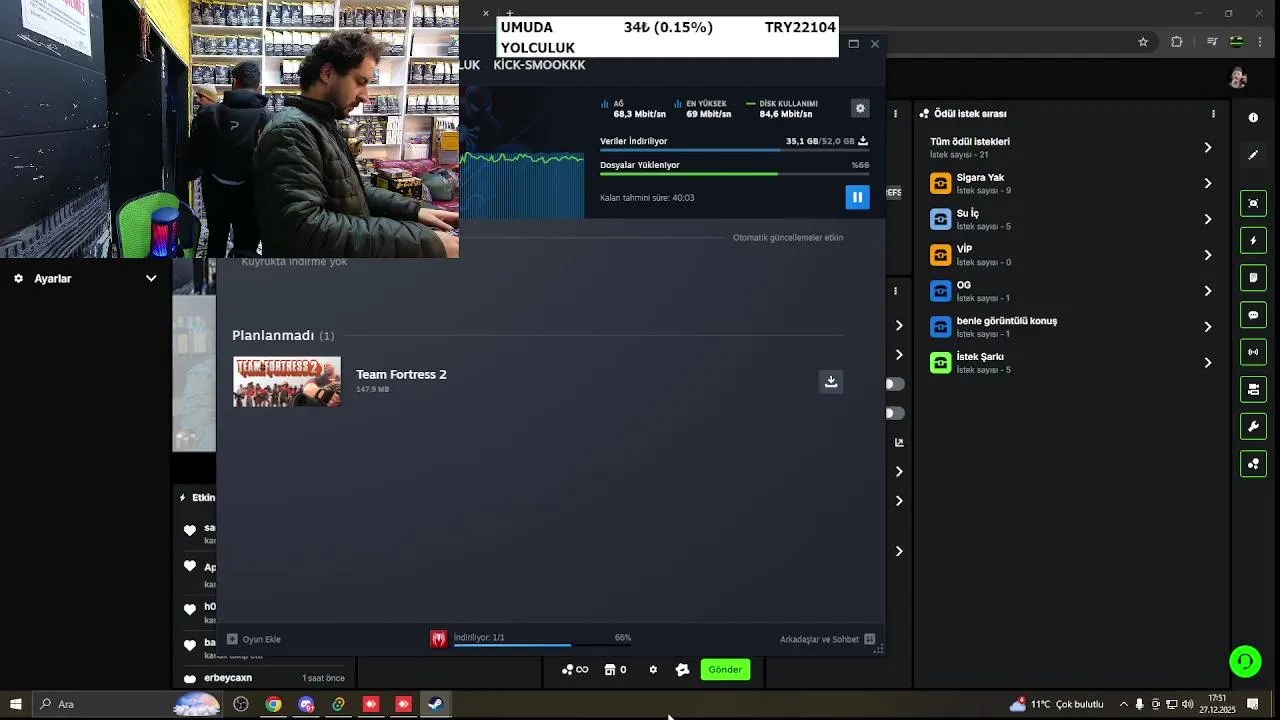Image resolution: width=1280 pixels, height=720 pixels.
Task: Click Oyun Ekle in Steam
Action: 253,639
